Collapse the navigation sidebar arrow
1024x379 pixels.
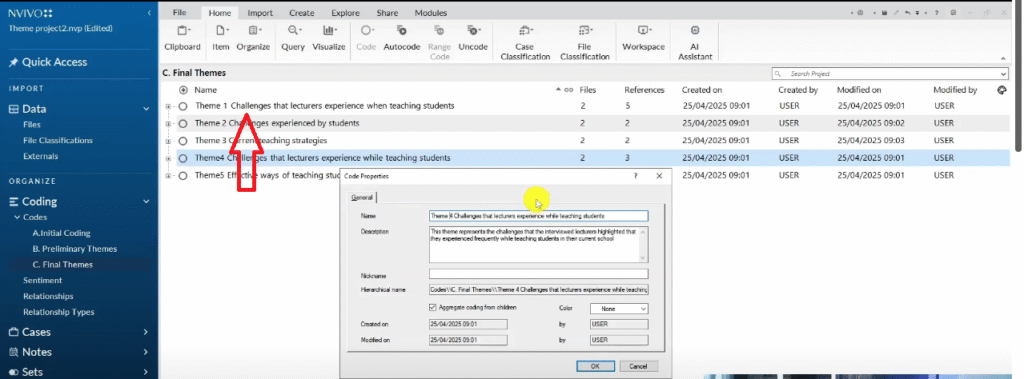[150, 13]
